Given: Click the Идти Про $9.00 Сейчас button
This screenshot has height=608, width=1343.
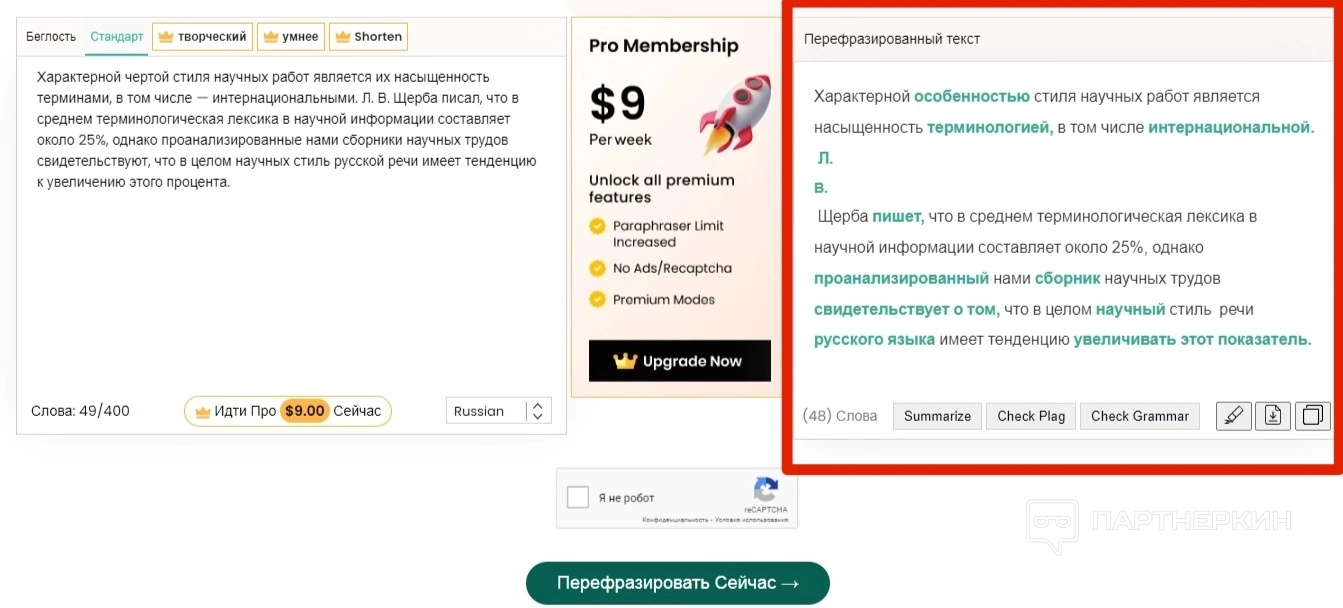Looking at the screenshot, I should coord(288,411).
